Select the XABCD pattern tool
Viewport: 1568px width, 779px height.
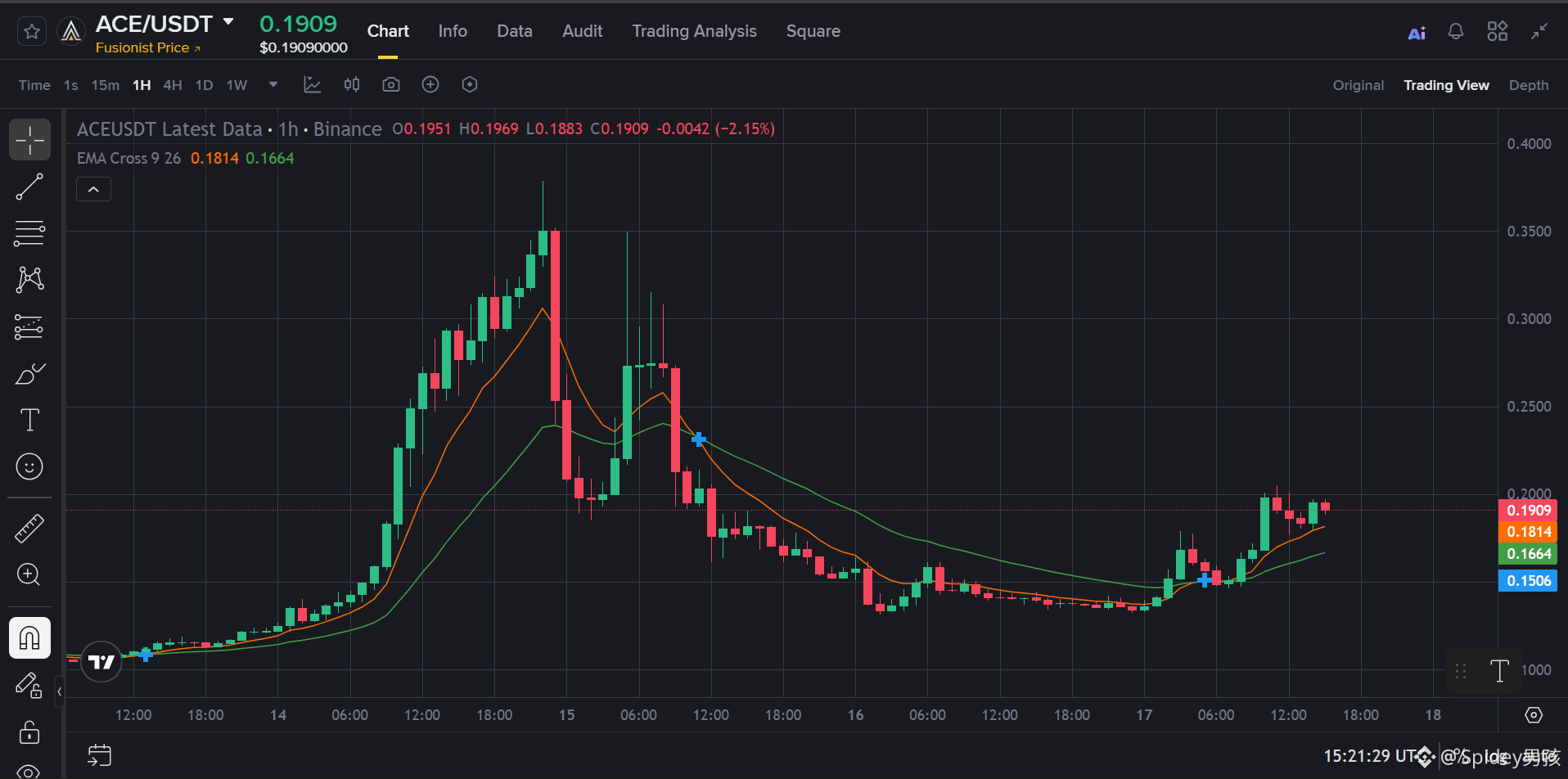pos(29,280)
